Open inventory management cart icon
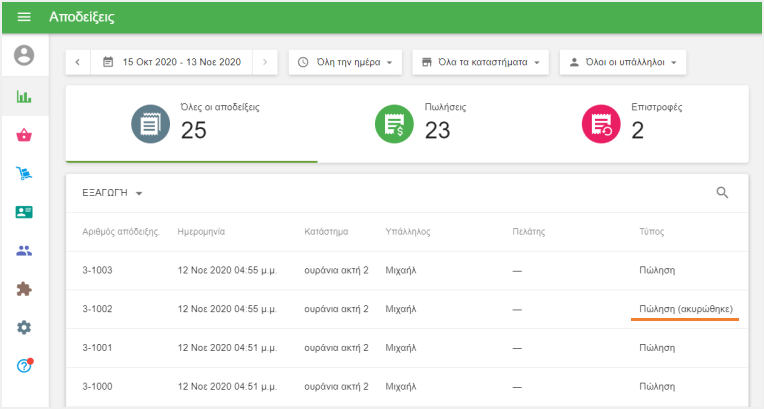This screenshot has width=764, height=409. (x=24, y=174)
